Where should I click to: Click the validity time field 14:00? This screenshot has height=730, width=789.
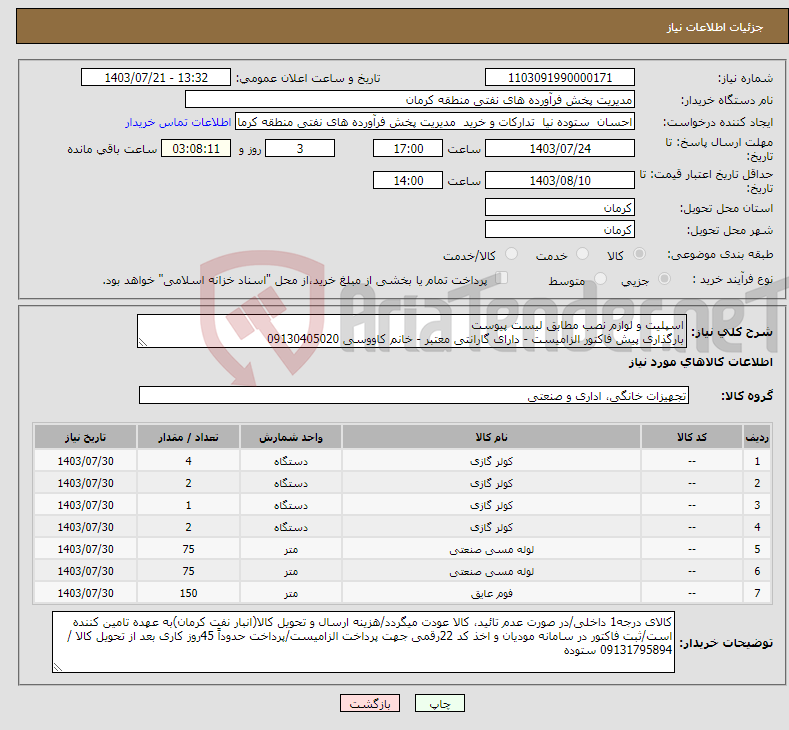[x=408, y=180]
